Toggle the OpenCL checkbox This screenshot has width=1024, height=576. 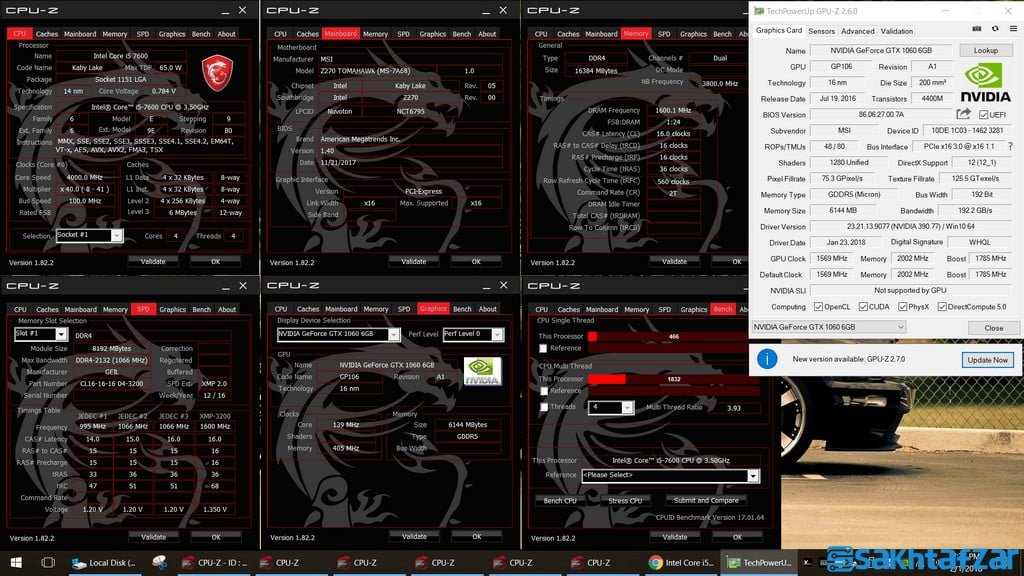pos(818,306)
